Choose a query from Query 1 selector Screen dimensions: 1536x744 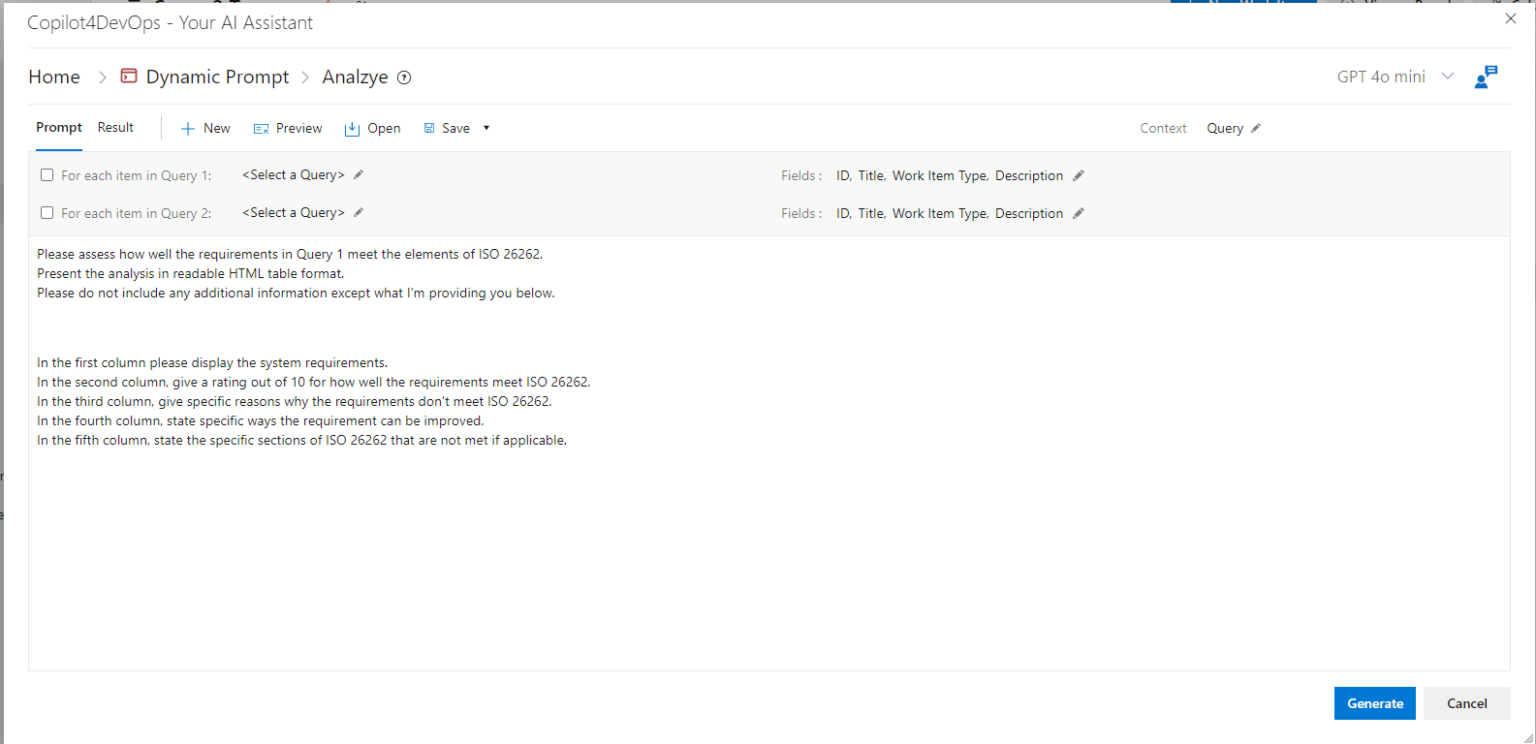coord(293,175)
